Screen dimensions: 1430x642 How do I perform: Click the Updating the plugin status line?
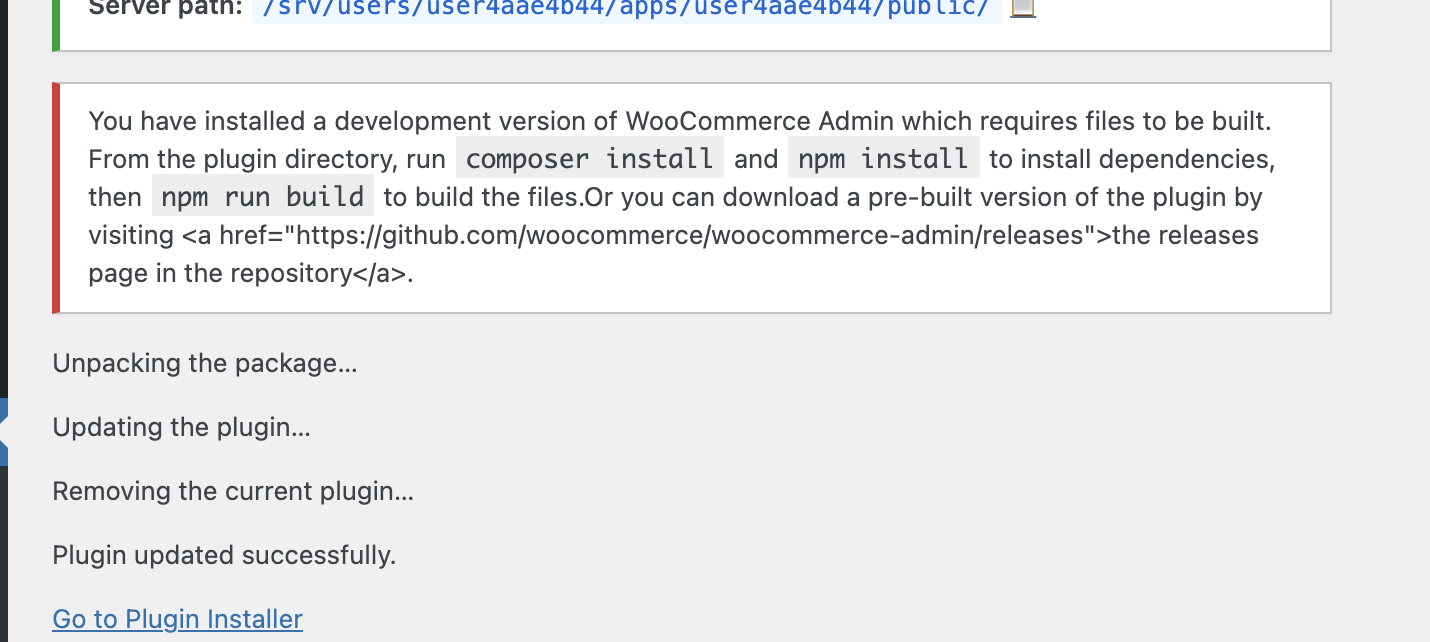(181, 427)
